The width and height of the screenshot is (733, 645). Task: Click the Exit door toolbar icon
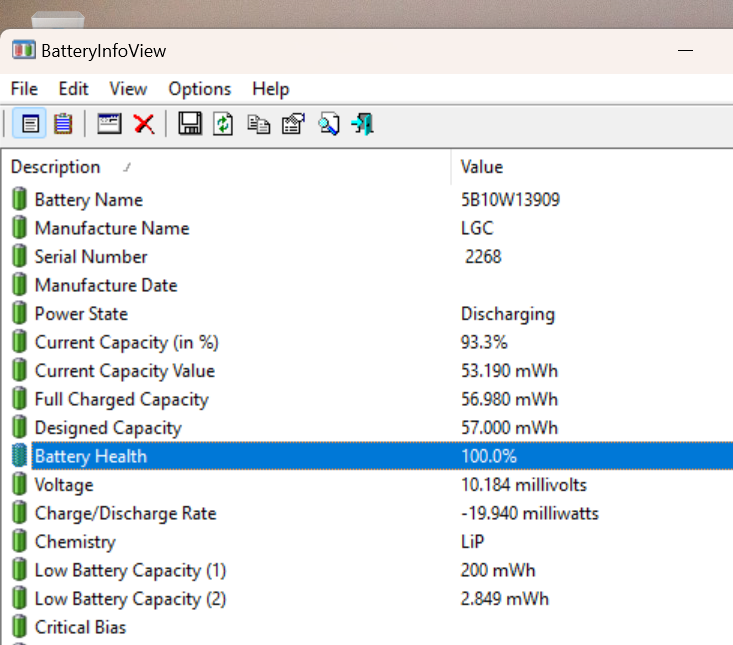(x=363, y=124)
